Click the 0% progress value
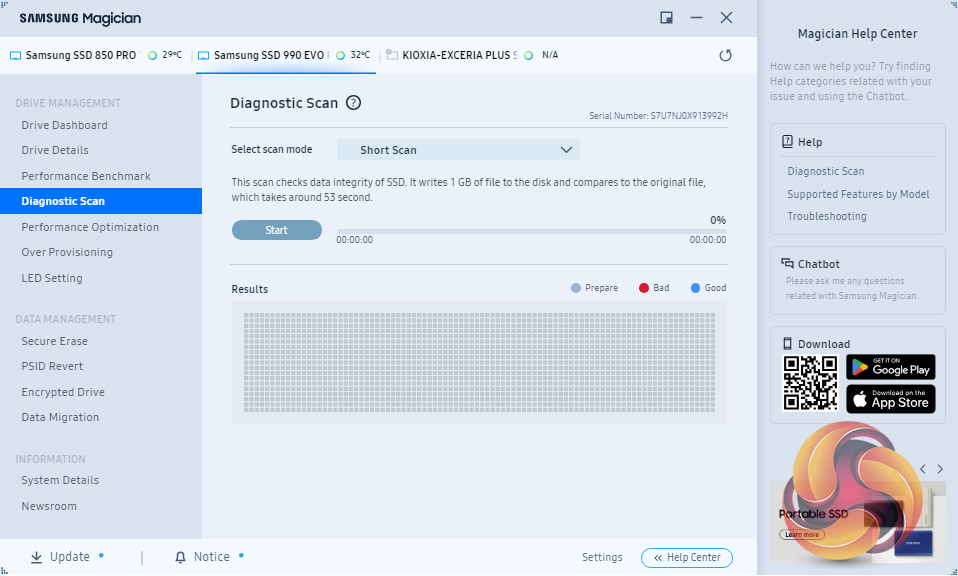The height and width of the screenshot is (576, 958). click(718, 220)
